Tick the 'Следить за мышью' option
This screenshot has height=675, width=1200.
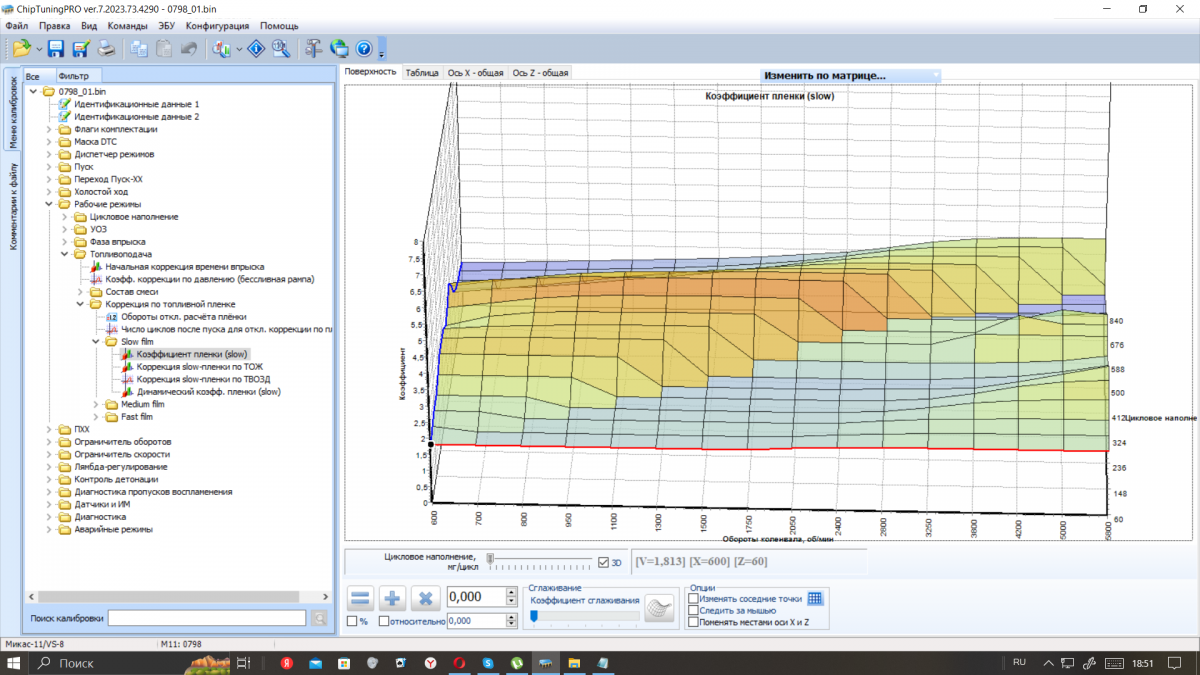pos(694,610)
